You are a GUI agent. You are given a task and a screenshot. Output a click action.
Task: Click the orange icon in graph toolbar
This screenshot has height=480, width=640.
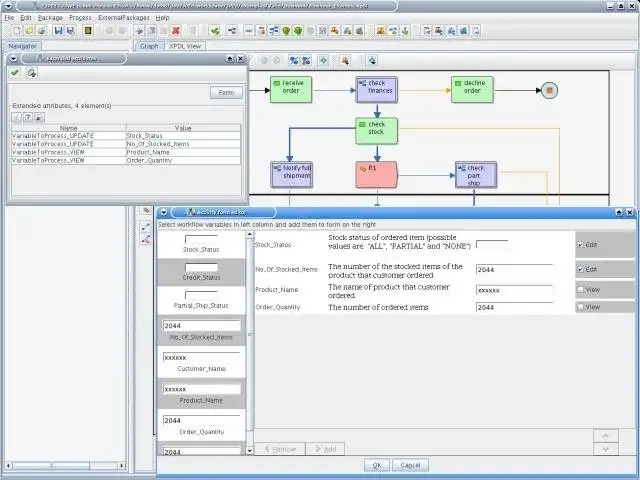pyautogui.click(x=345, y=61)
